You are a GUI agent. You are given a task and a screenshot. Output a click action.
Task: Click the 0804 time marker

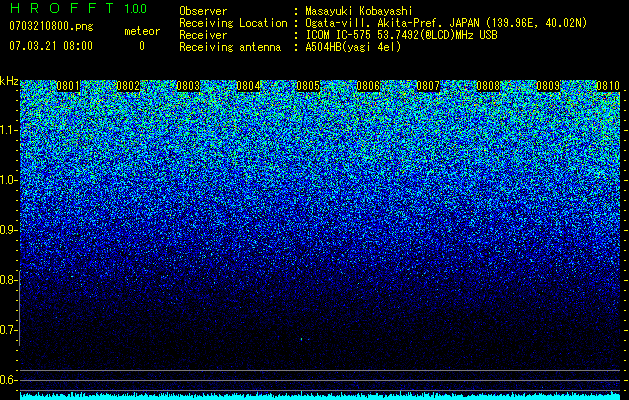click(248, 86)
